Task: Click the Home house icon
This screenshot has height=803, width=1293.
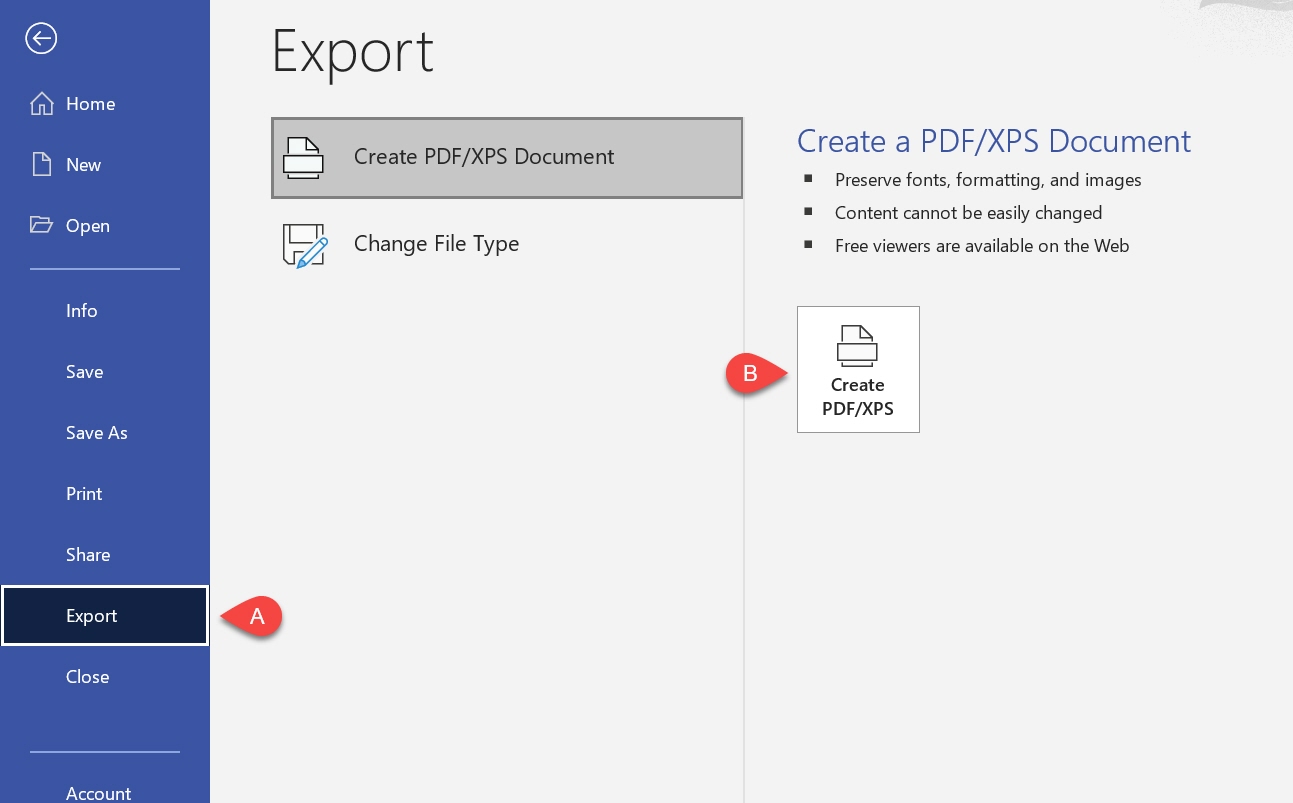Action: click(x=42, y=104)
